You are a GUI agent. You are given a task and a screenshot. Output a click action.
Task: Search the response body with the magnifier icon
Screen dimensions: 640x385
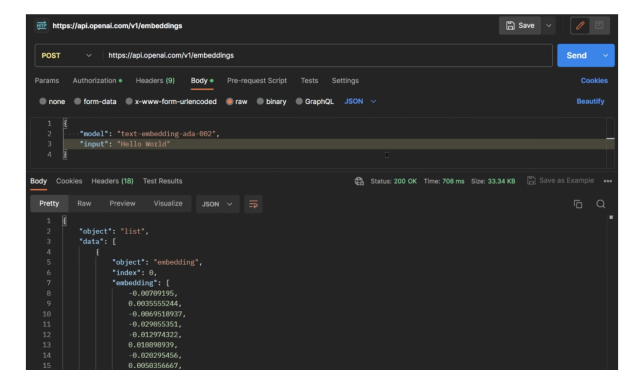(600, 204)
